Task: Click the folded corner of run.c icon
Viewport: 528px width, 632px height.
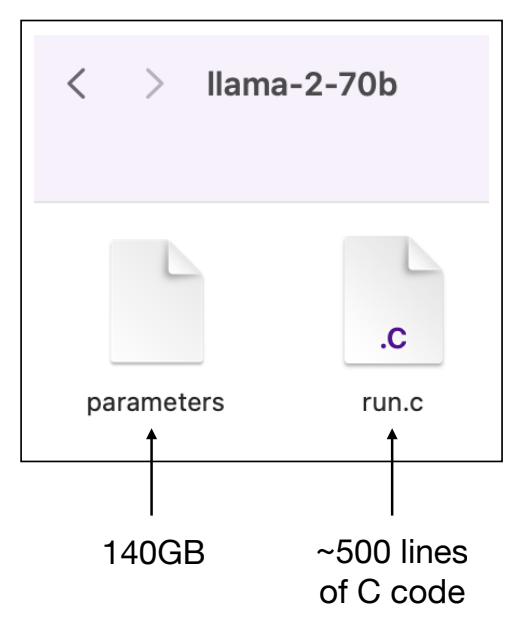Action: tap(425, 255)
